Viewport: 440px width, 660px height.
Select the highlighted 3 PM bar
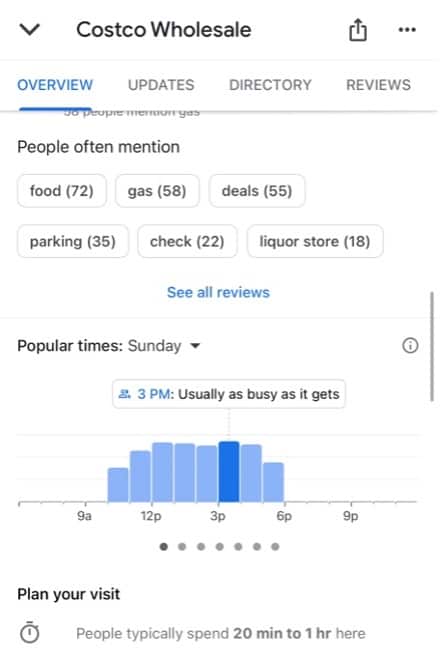tap(229, 471)
